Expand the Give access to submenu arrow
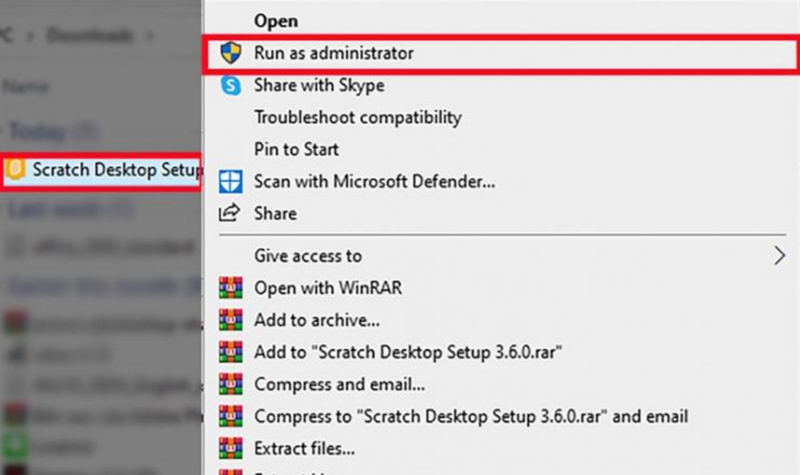 click(780, 256)
